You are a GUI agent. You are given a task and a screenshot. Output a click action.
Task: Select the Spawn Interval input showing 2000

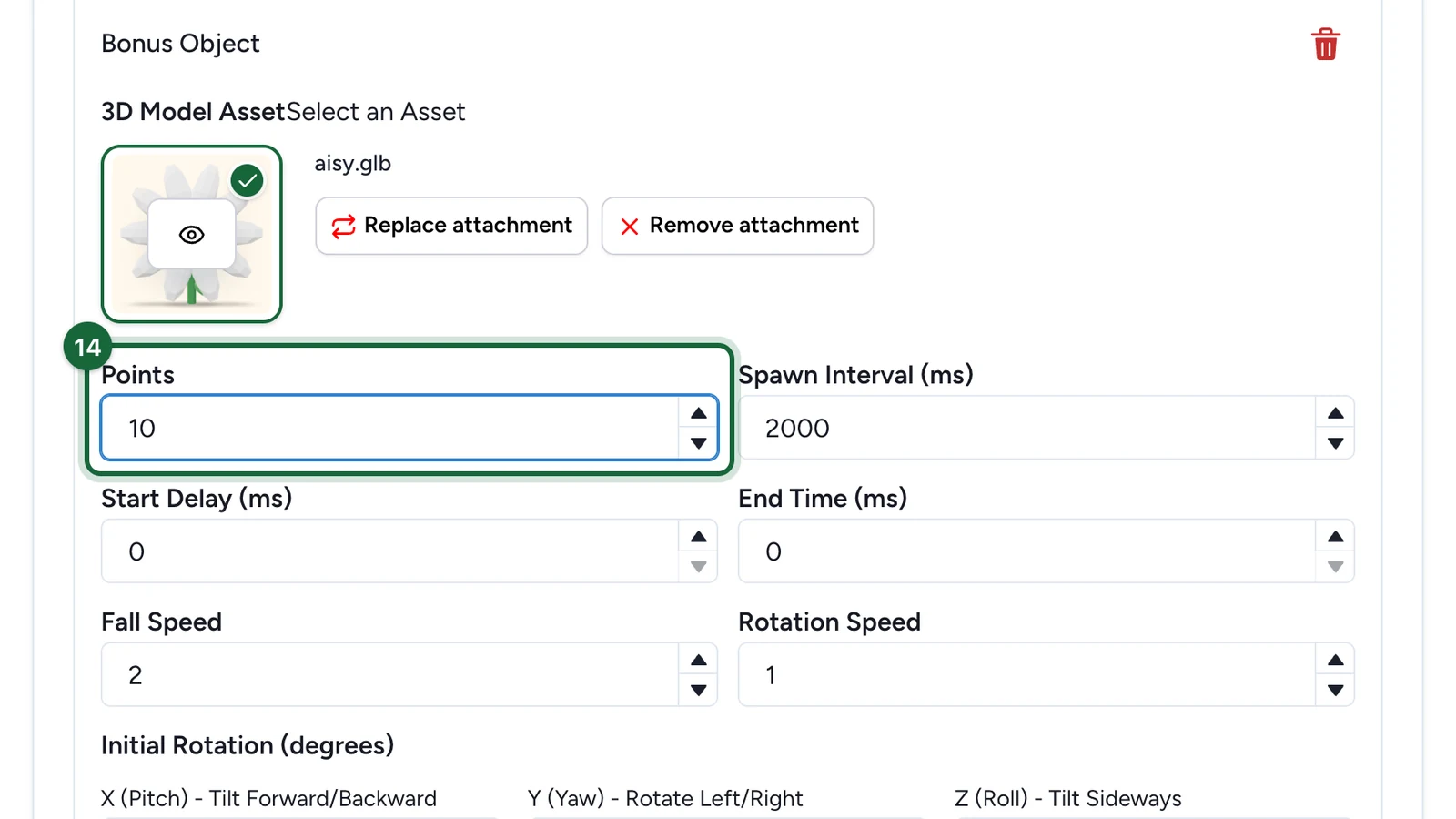tap(1026, 428)
